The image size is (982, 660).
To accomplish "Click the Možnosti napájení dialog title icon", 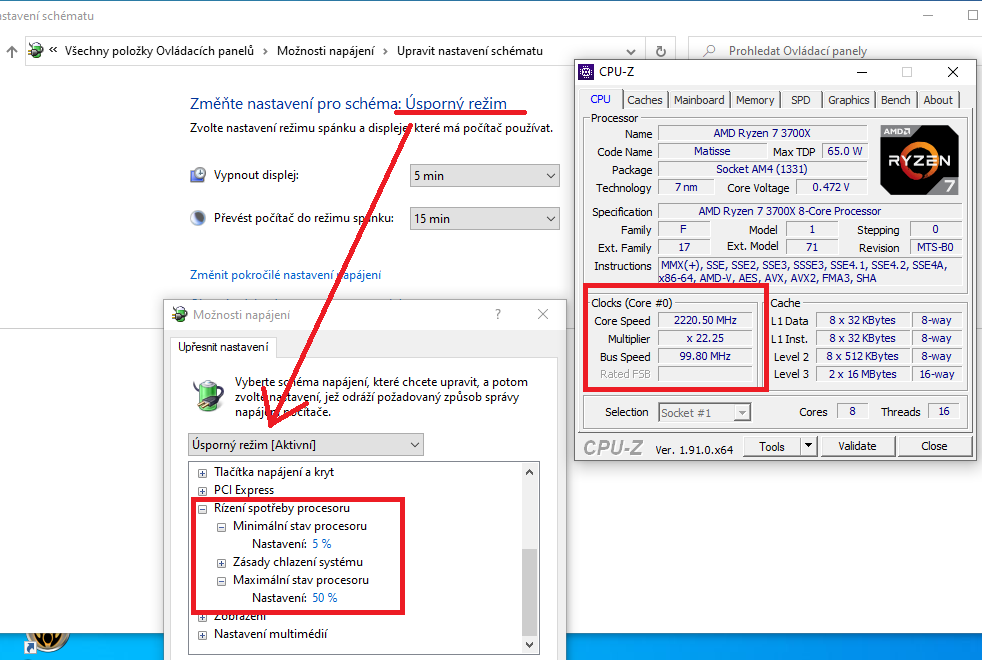I will (x=180, y=314).
